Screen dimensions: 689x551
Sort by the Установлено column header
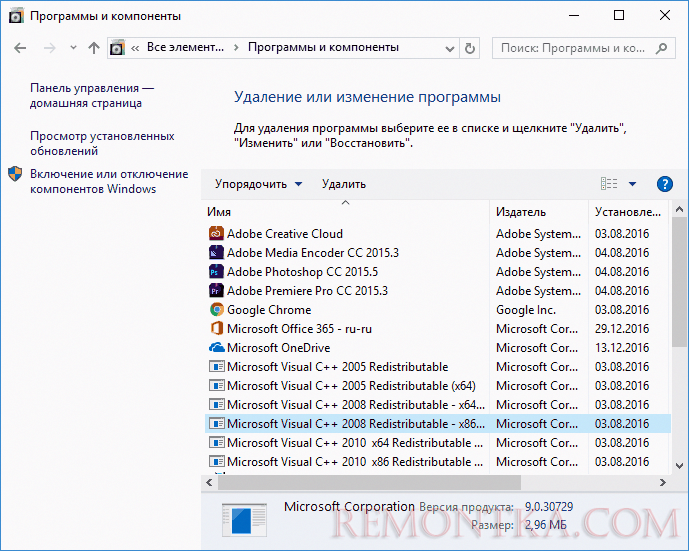coord(628,212)
